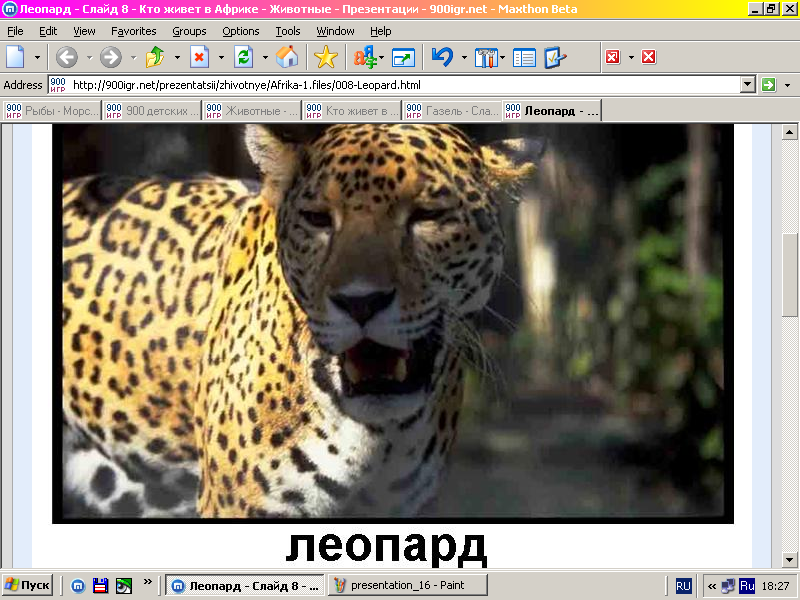Click inside the address URL field
This screenshot has width=800, height=600.
pyautogui.click(x=400, y=85)
